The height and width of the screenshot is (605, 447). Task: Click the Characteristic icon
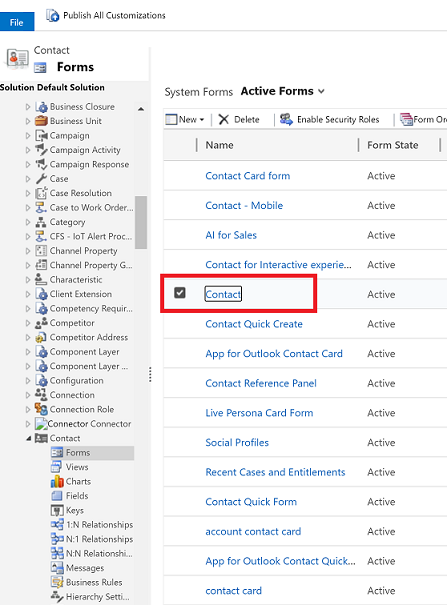(41, 279)
